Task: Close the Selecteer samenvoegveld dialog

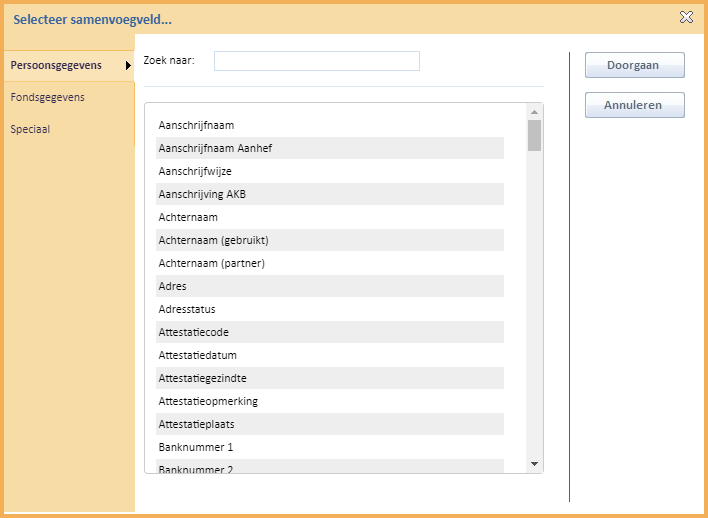Action: pos(686,18)
